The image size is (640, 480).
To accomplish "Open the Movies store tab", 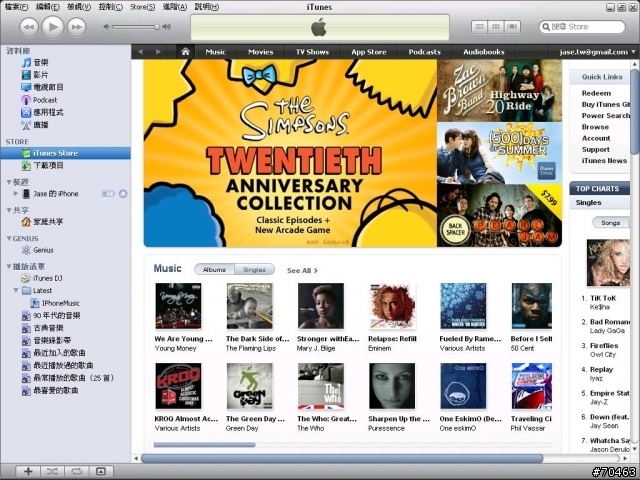I will 260,52.
